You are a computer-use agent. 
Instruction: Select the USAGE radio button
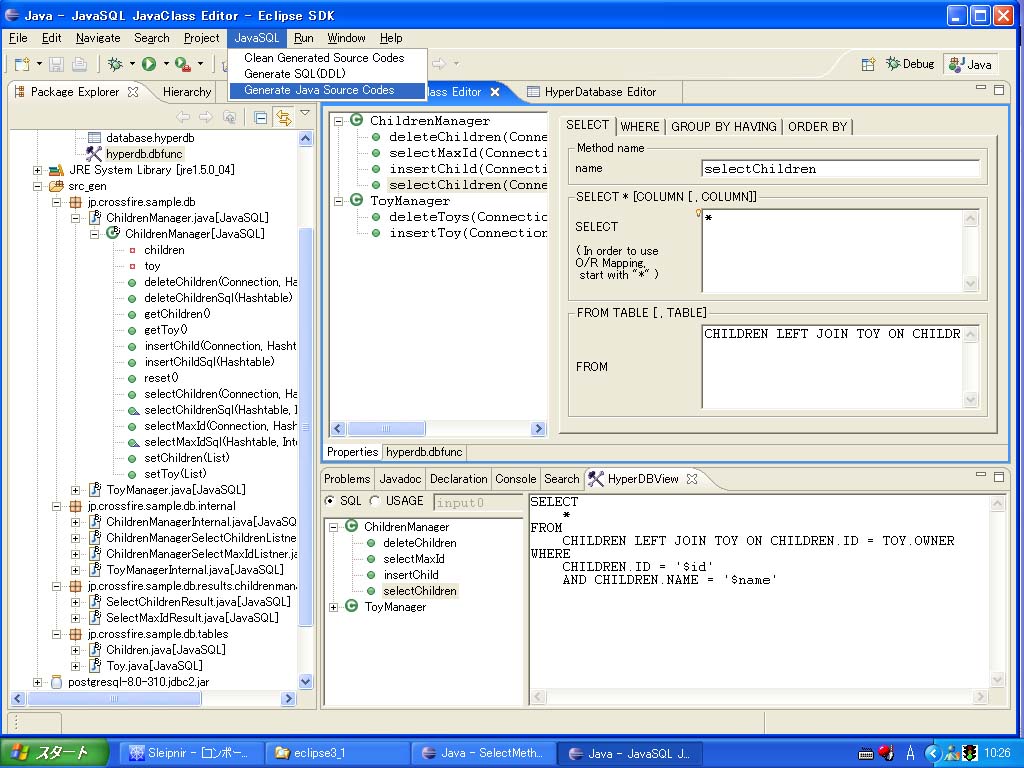coord(376,501)
